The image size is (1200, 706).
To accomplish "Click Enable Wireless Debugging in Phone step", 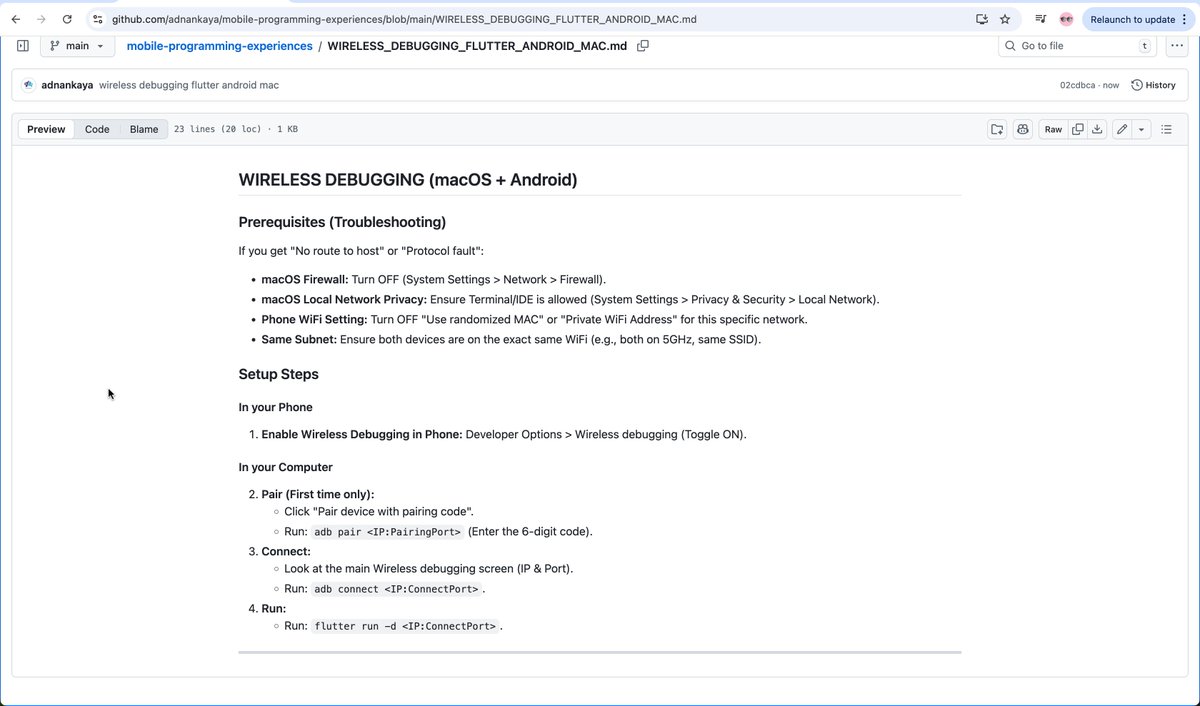I will click(x=504, y=434).
